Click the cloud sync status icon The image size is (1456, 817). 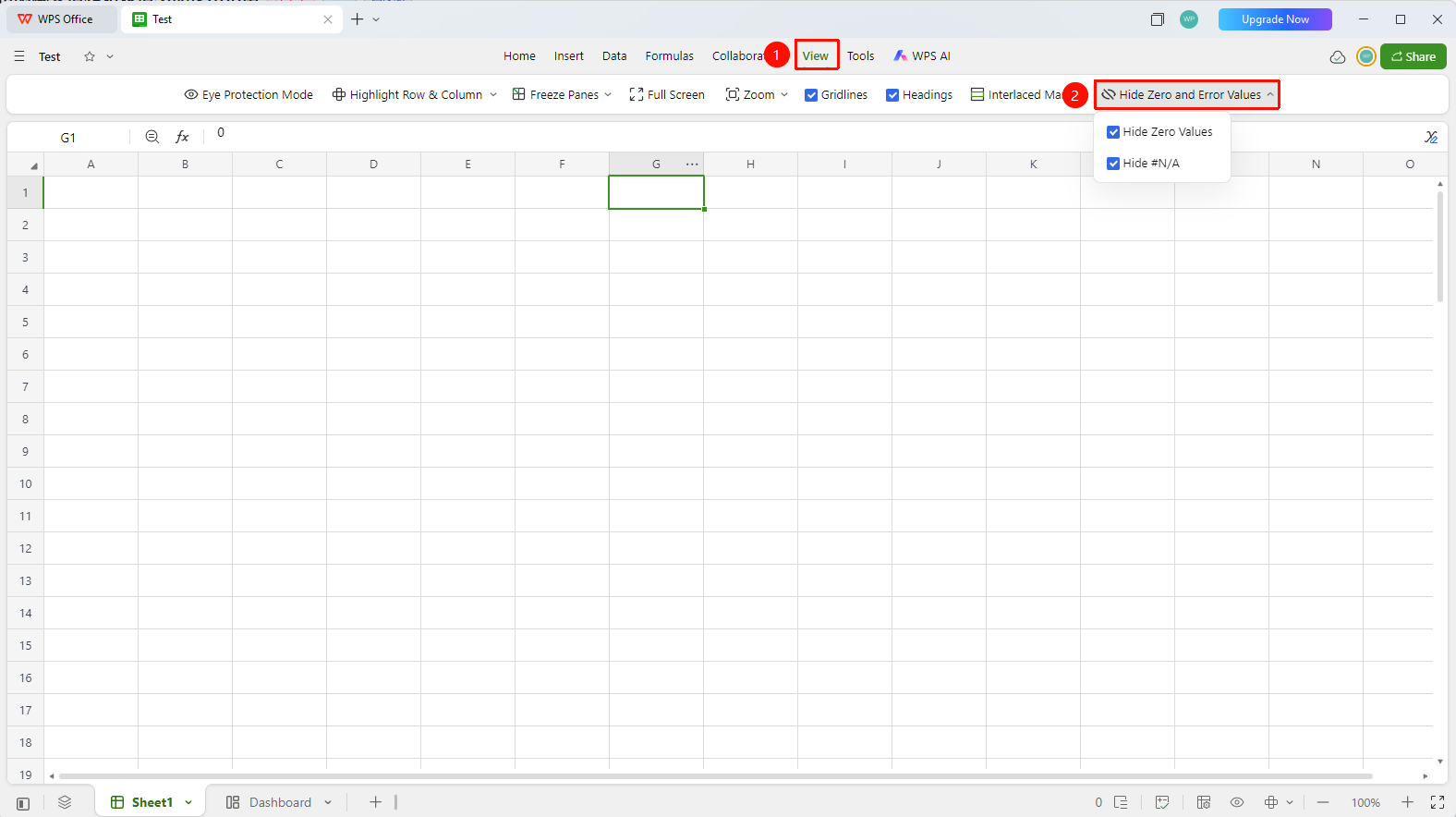coord(1337,57)
